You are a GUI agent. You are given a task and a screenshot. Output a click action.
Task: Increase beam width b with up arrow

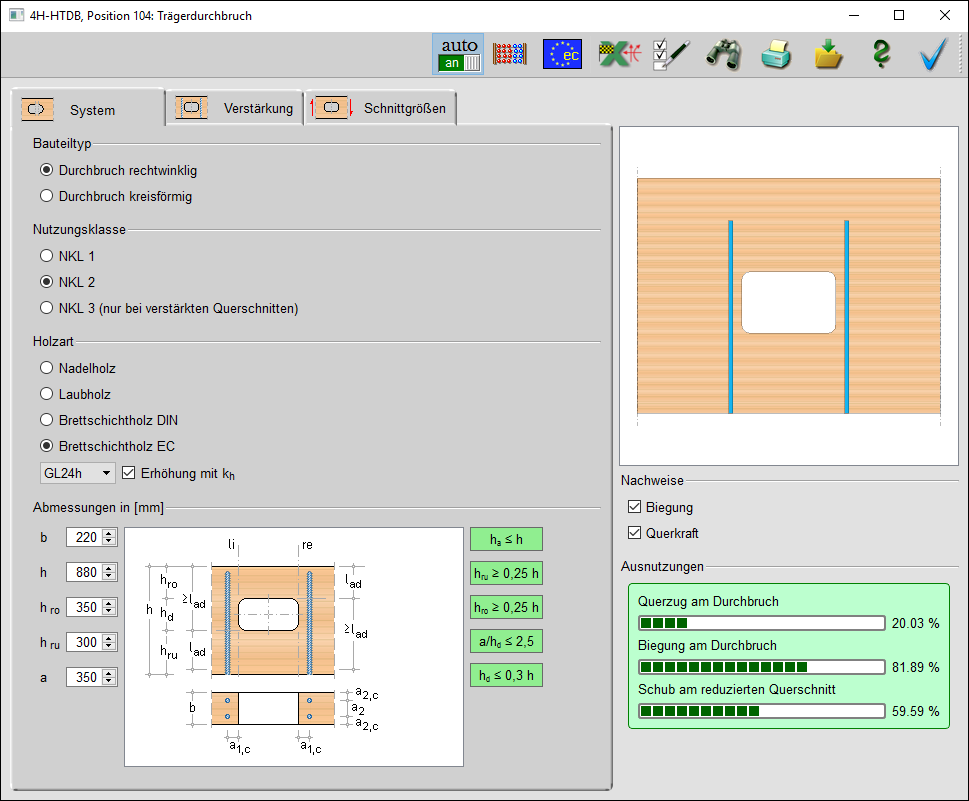(x=109, y=533)
